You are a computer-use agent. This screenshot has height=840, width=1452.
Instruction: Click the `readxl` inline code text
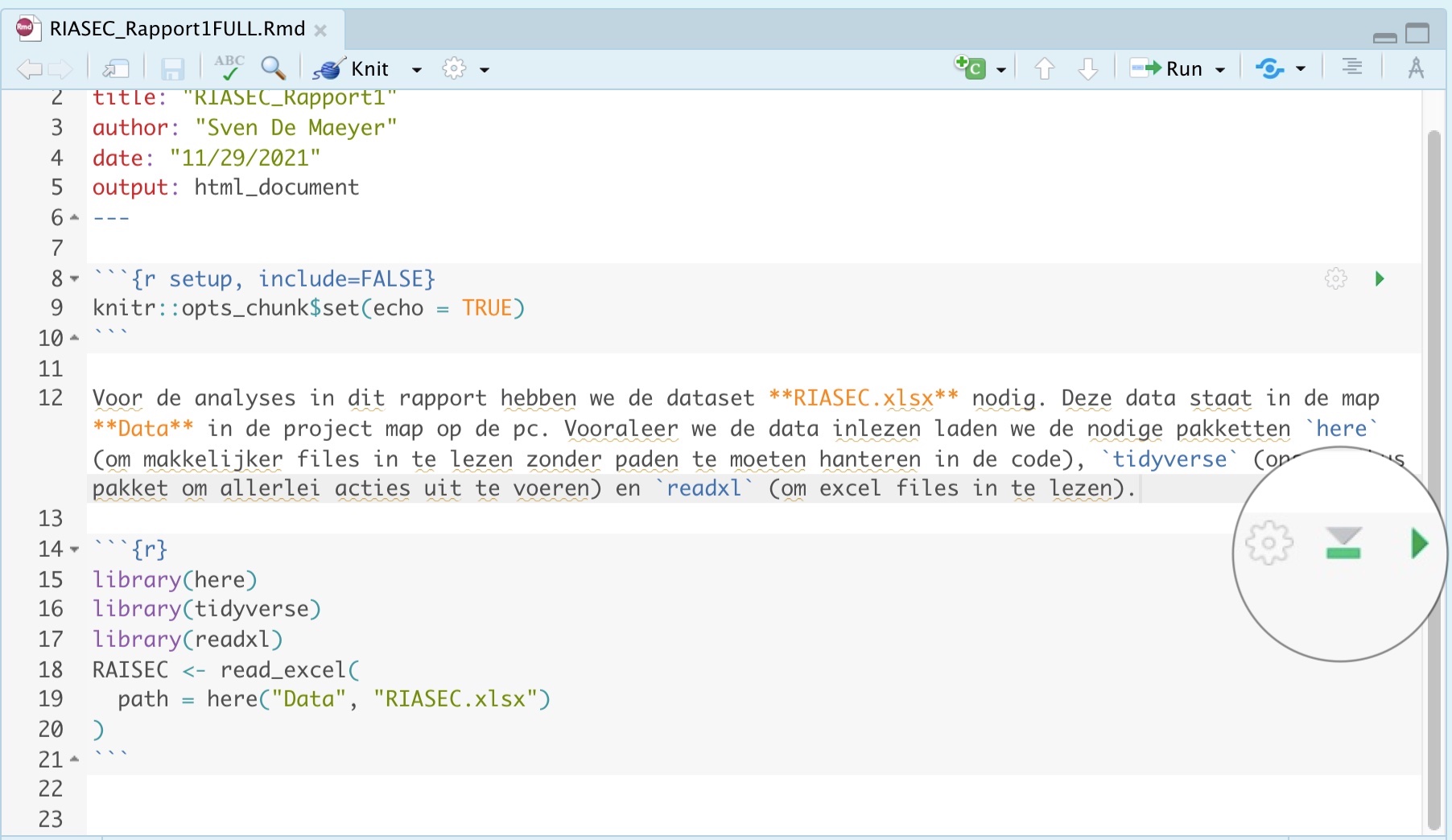pyautogui.click(x=704, y=488)
